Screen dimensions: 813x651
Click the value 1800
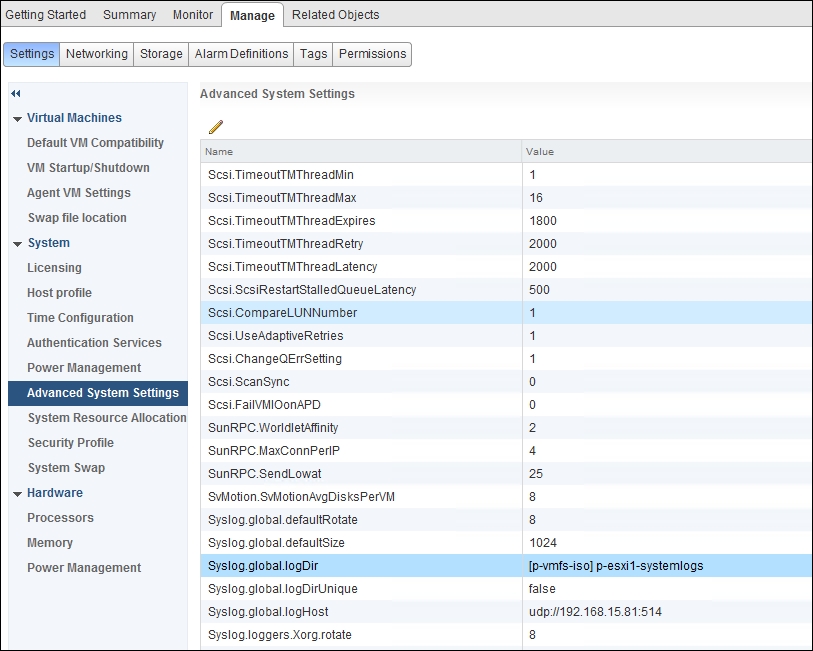point(543,221)
